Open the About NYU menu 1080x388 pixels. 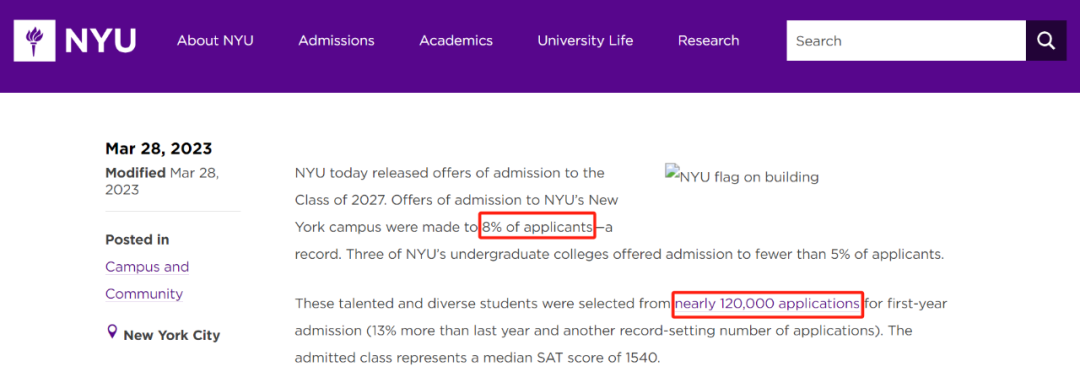point(215,41)
